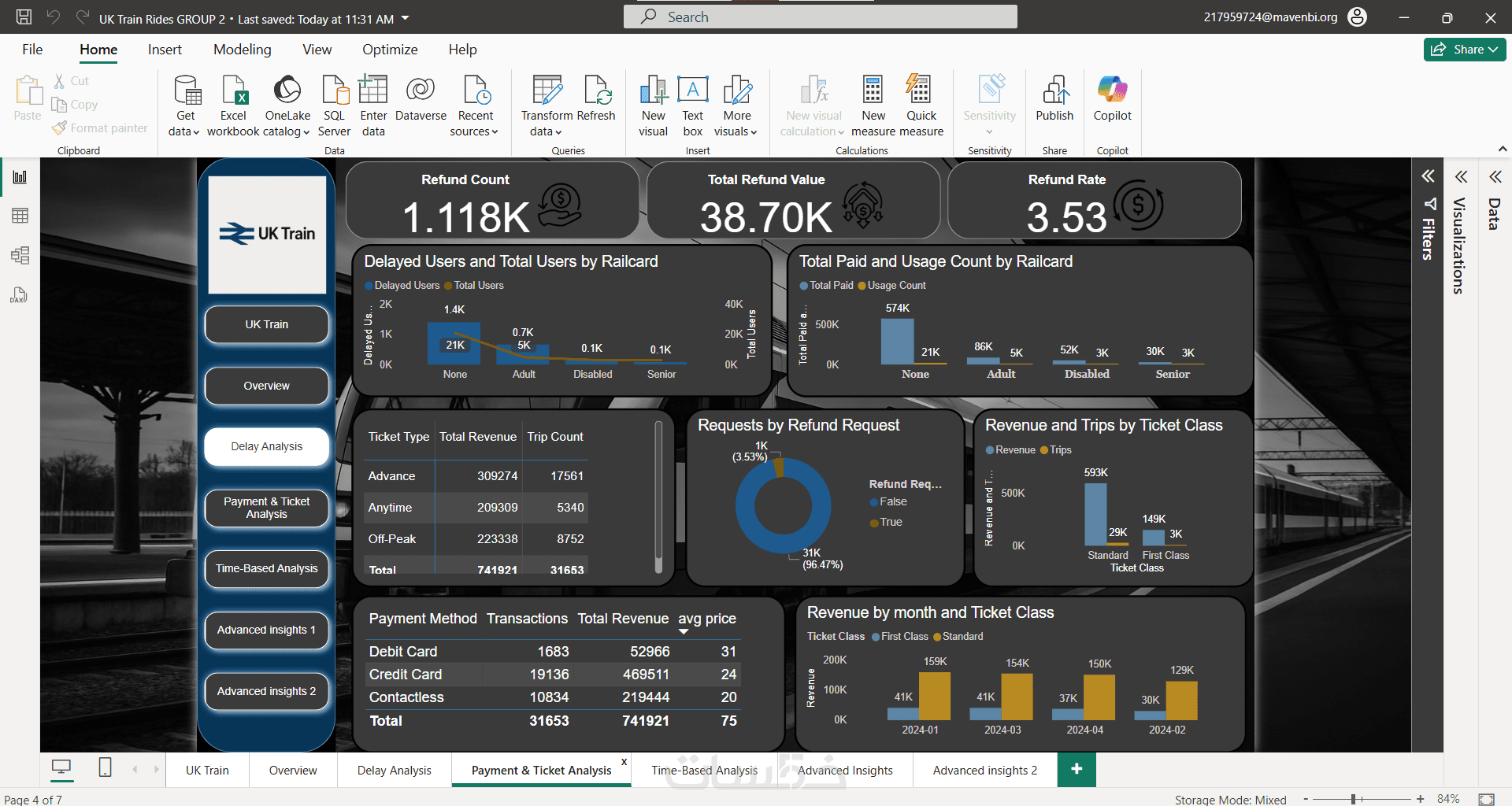Collapse the ribbon with the chevron
Viewport: 1512px width, 806px height.
coord(1503,149)
